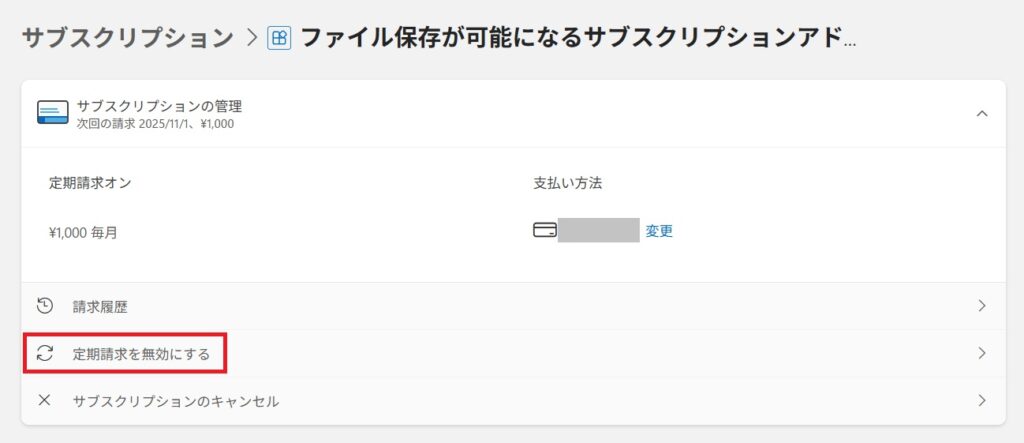This screenshot has height=443, width=1024.
Task: Click the サブスクリプションの管理 header text
Action: 159,105
